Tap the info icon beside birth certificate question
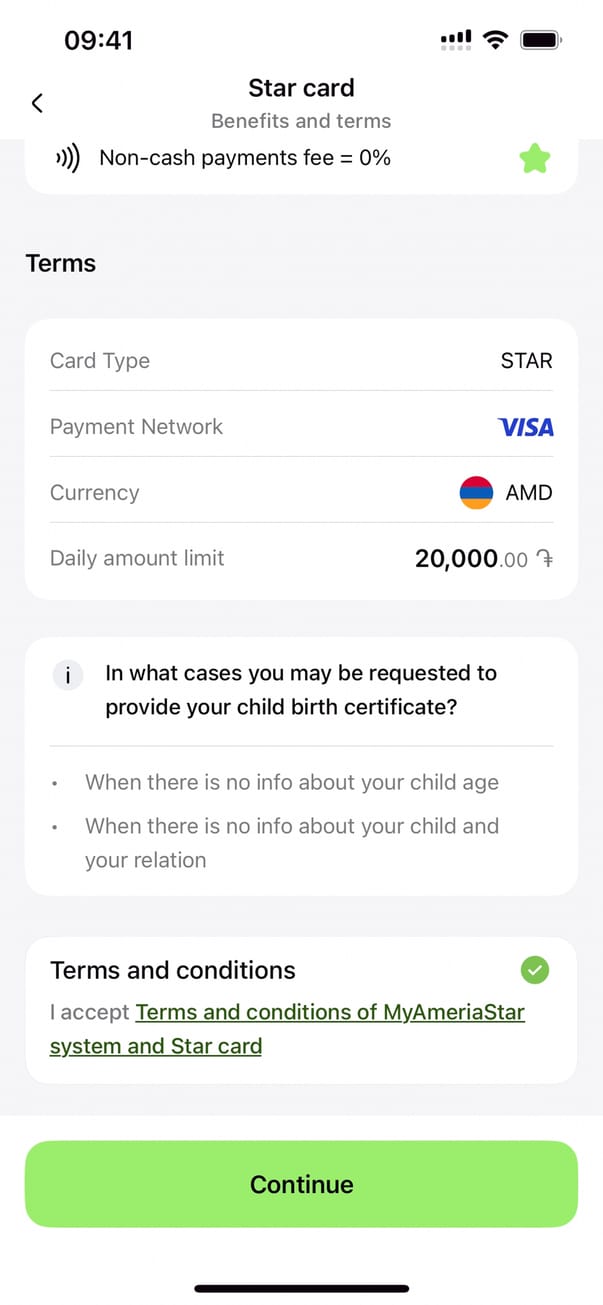Viewport: 603px width, 1305px height. [68, 676]
